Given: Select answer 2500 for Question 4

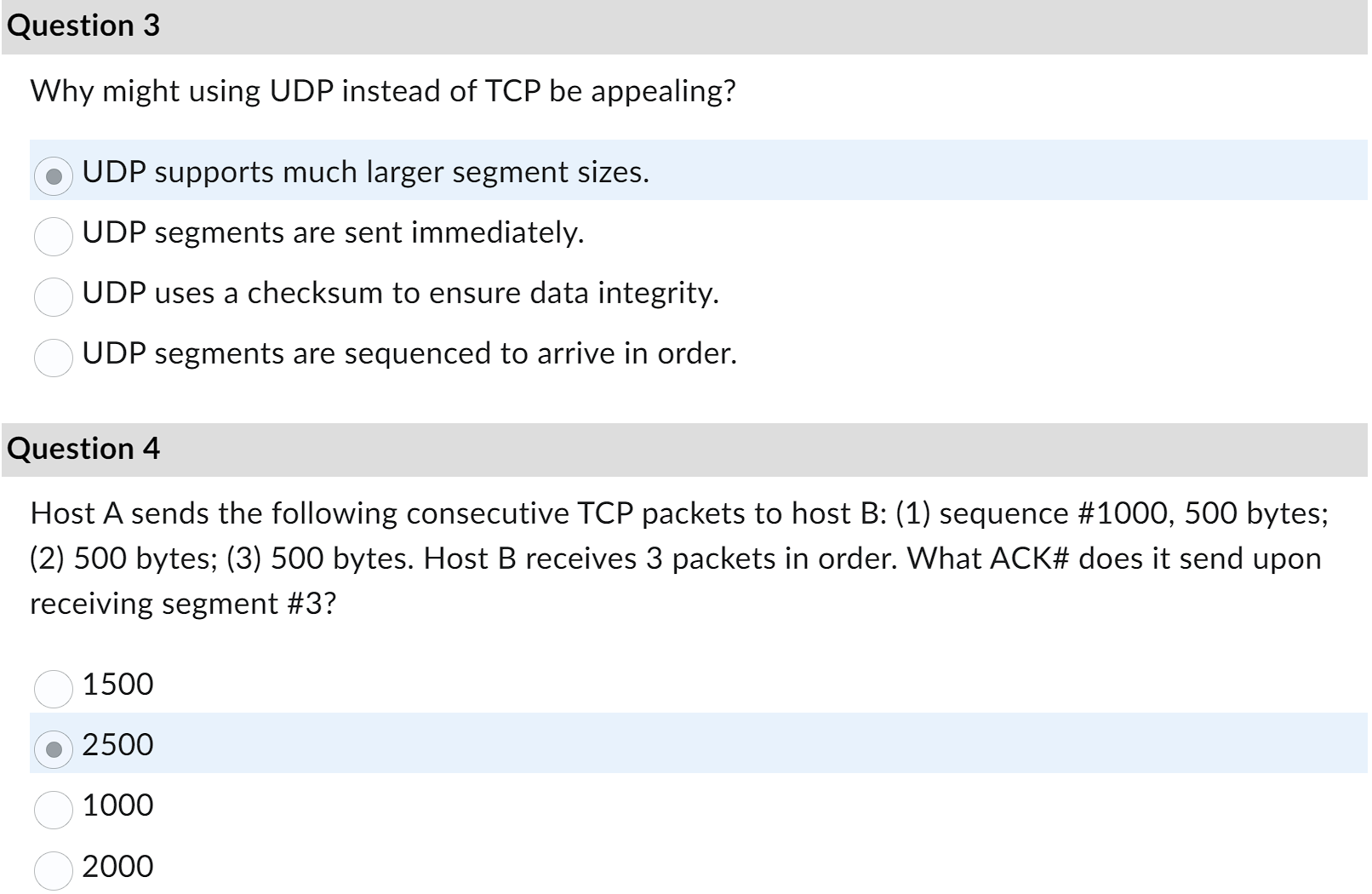Looking at the screenshot, I should (53, 747).
